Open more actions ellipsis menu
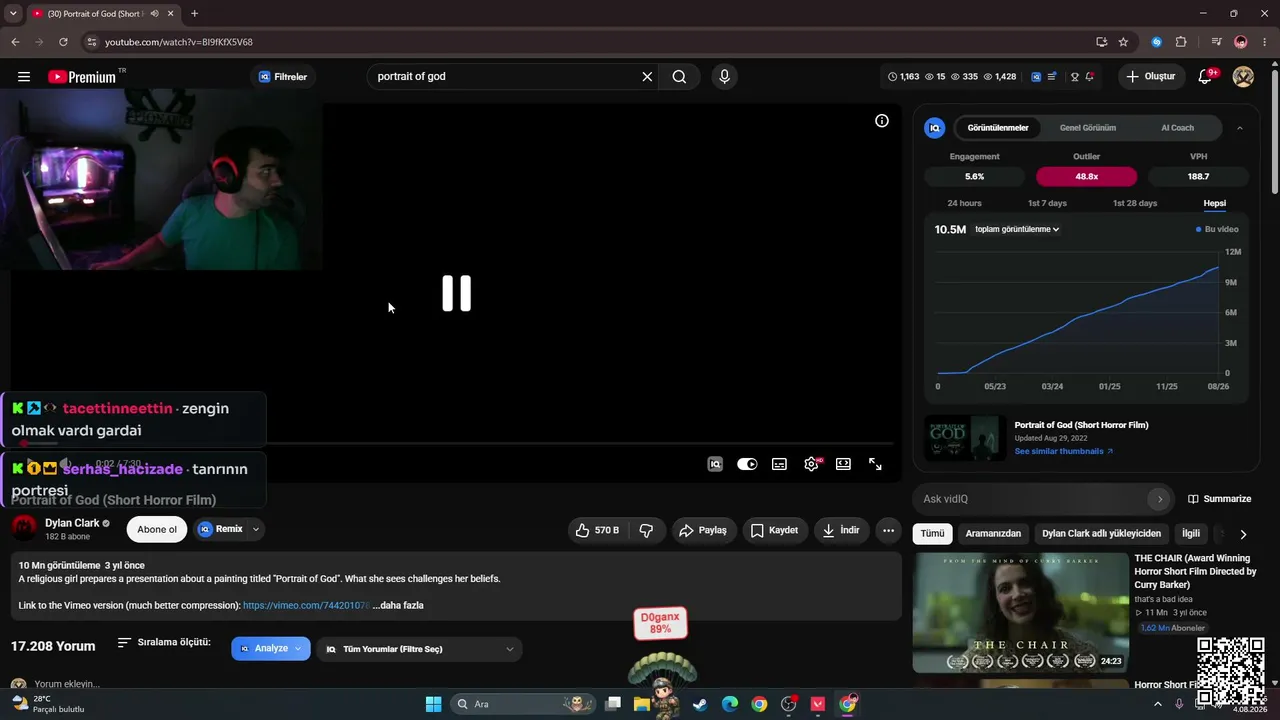This screenshot has width=1280, height=720. (888, 530)
